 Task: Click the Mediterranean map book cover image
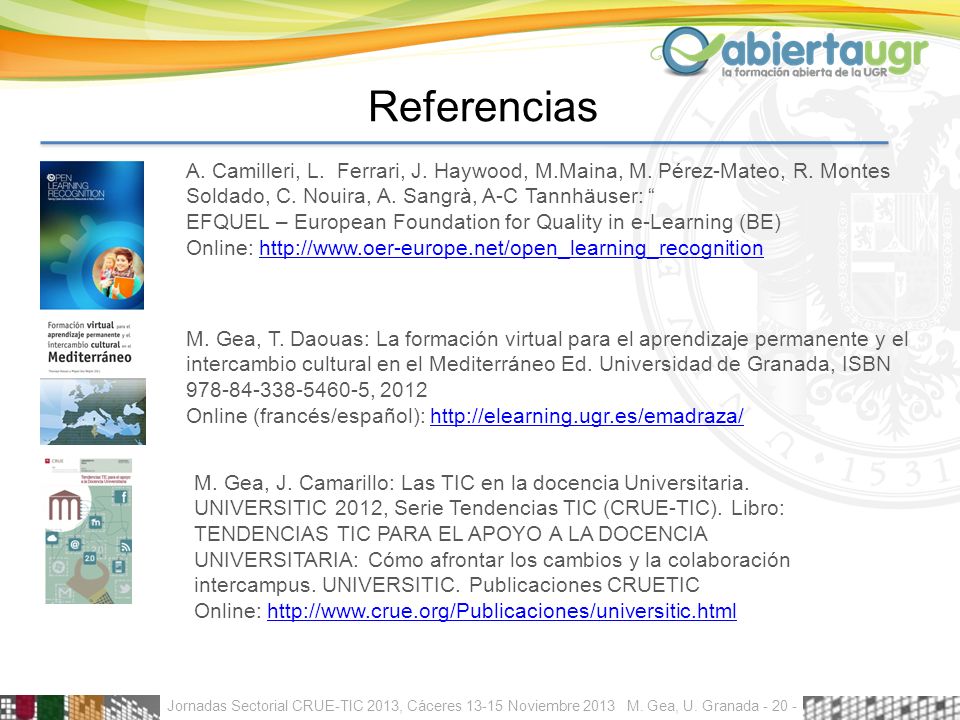93,411
